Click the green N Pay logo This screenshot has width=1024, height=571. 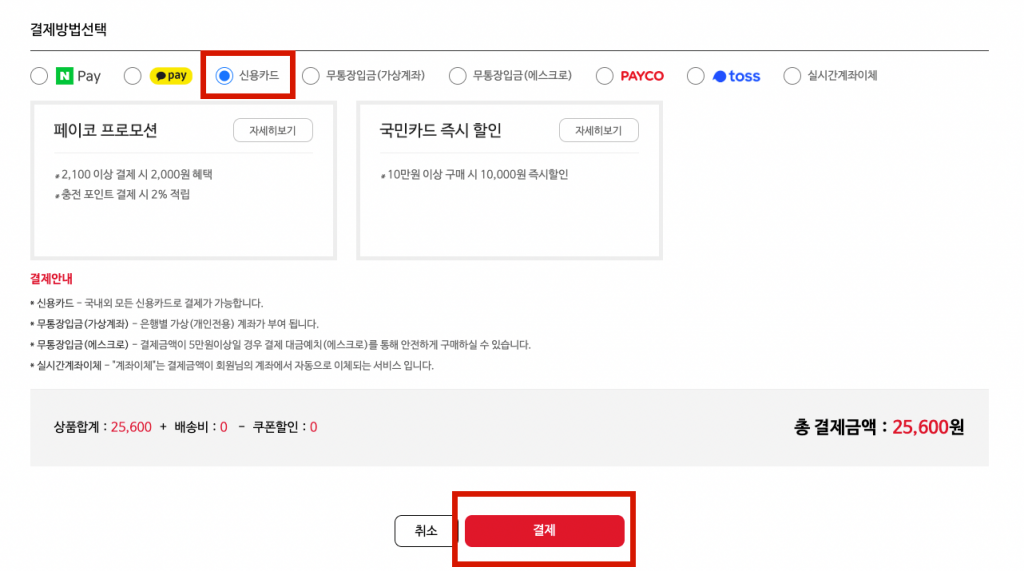[x=79, y=76]
